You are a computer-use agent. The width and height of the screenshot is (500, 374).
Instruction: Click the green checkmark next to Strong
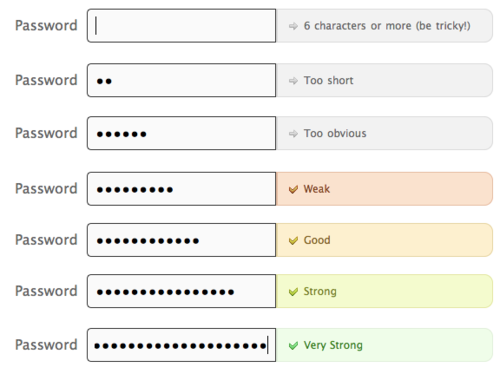coord(293,292)
